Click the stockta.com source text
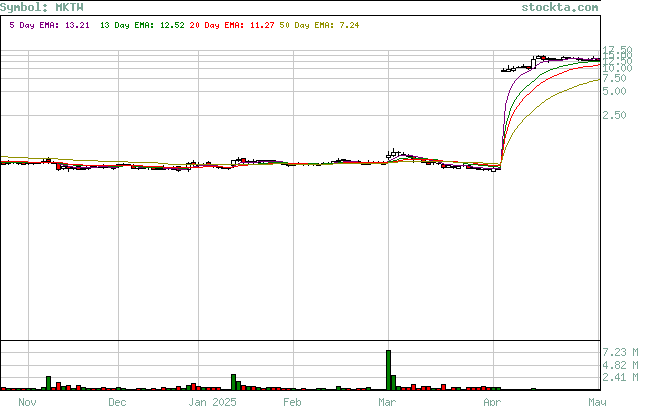The height and width of the screenshot is (406, 655). 560,7
